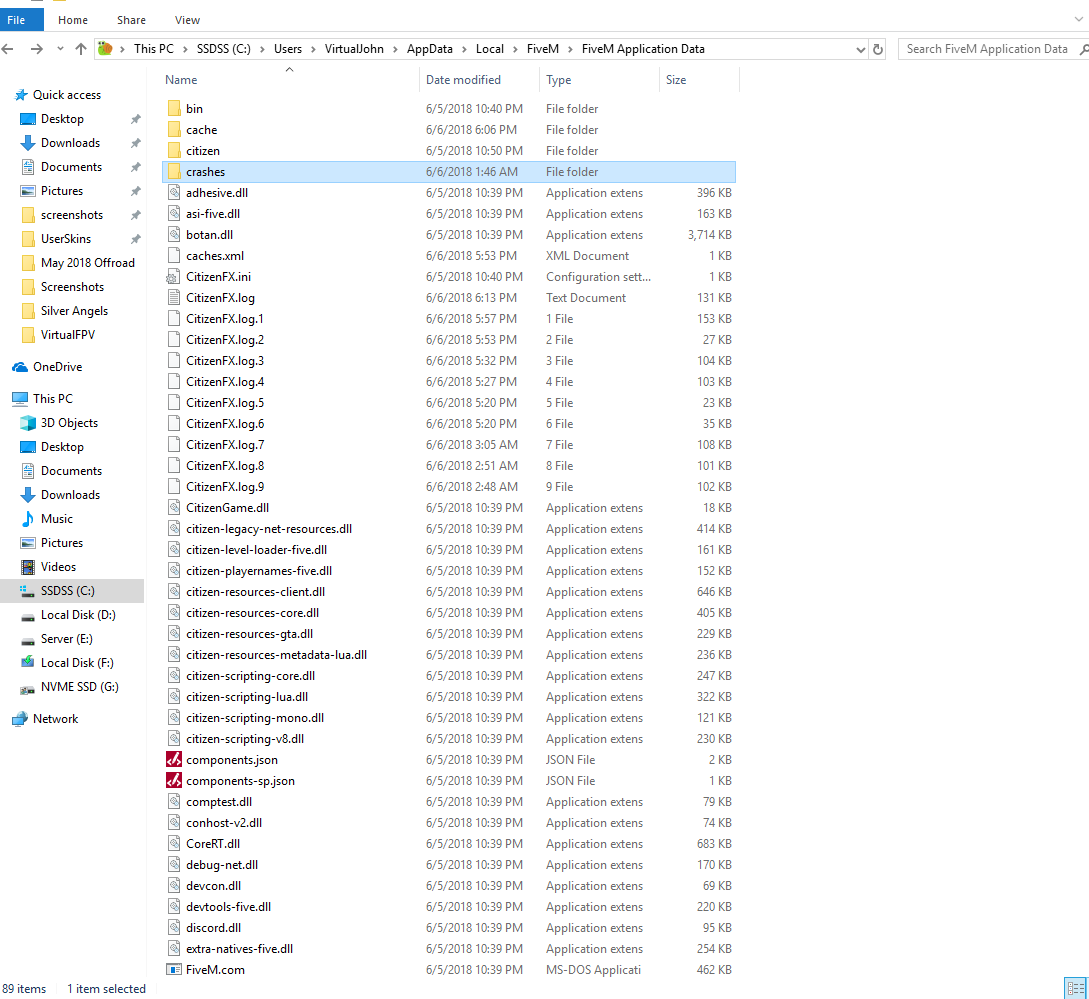Click the AppData breadcrumb segment
This screenshot has width=1089, height=999.
pos(429,49)
